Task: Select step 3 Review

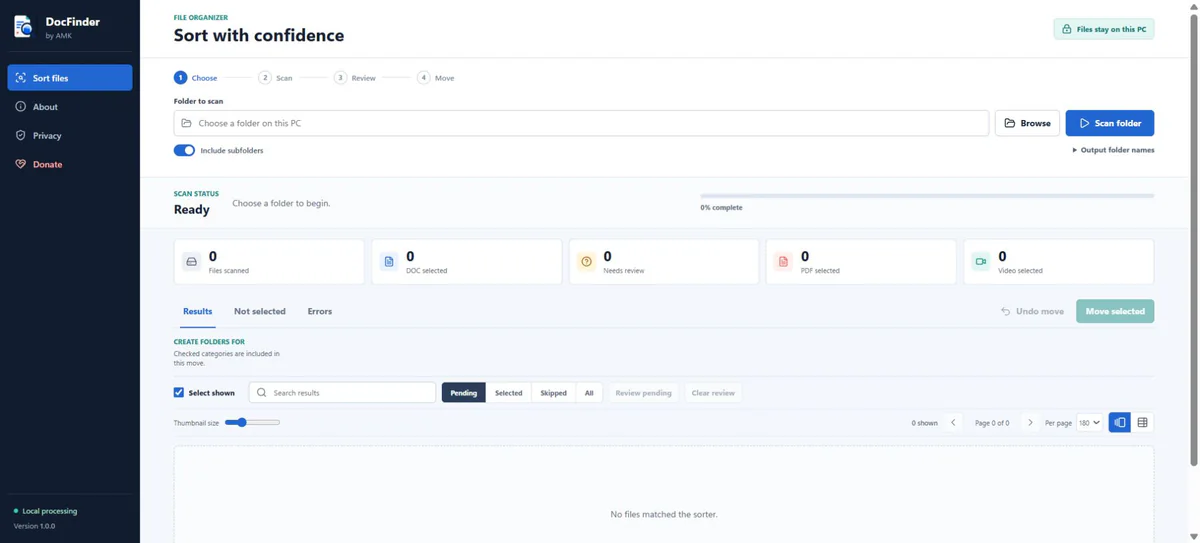Action: (355, 77)
